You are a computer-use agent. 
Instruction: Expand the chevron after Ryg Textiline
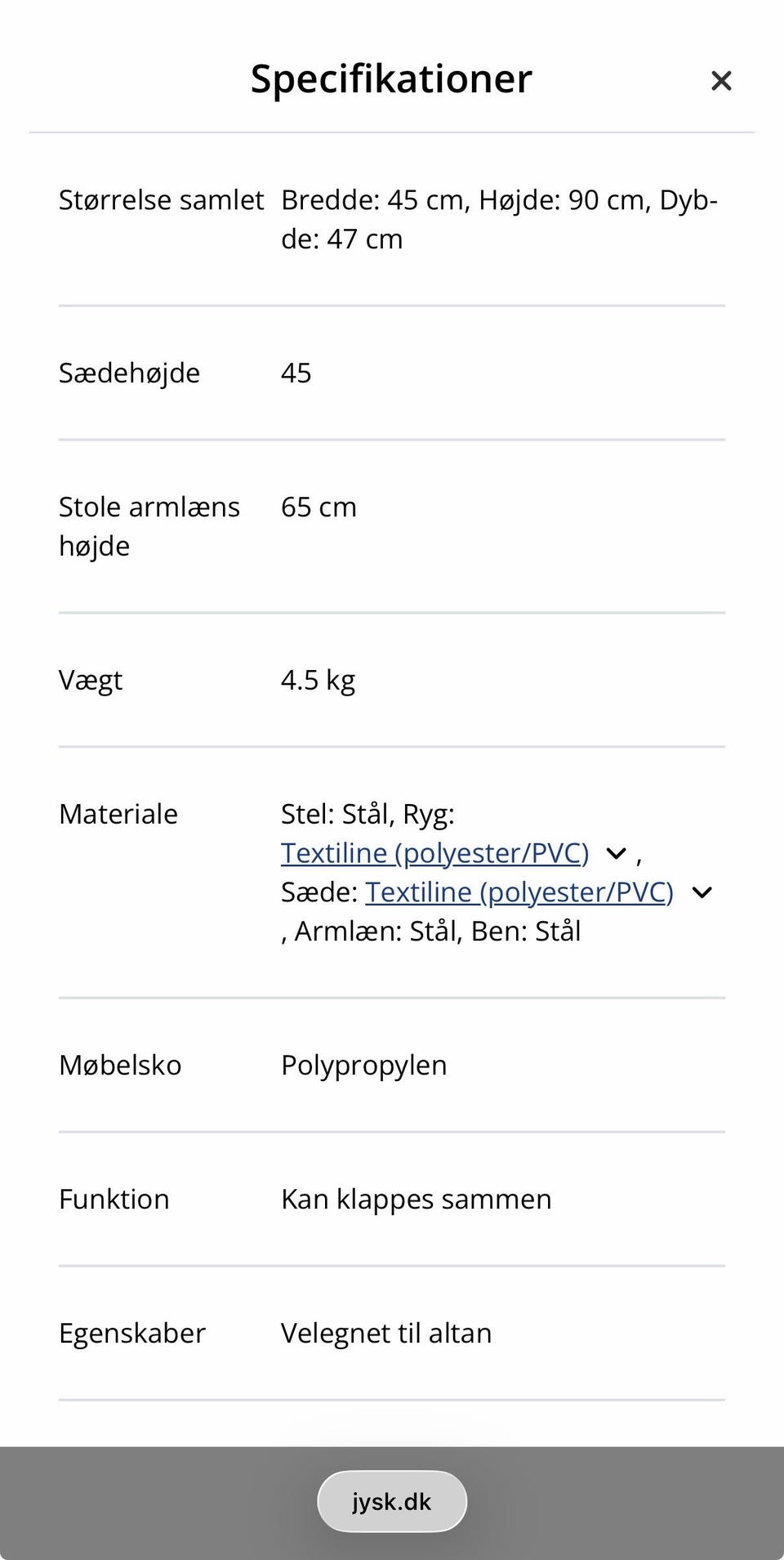pos(616,854)
